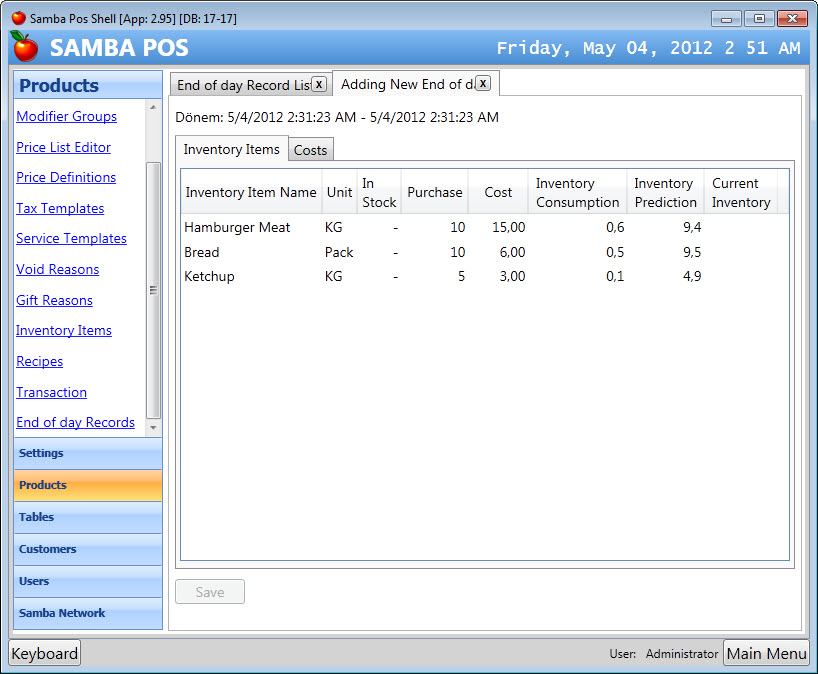Click the Dönem period date text
The image size is (818, 674).
tap(337, 117)
